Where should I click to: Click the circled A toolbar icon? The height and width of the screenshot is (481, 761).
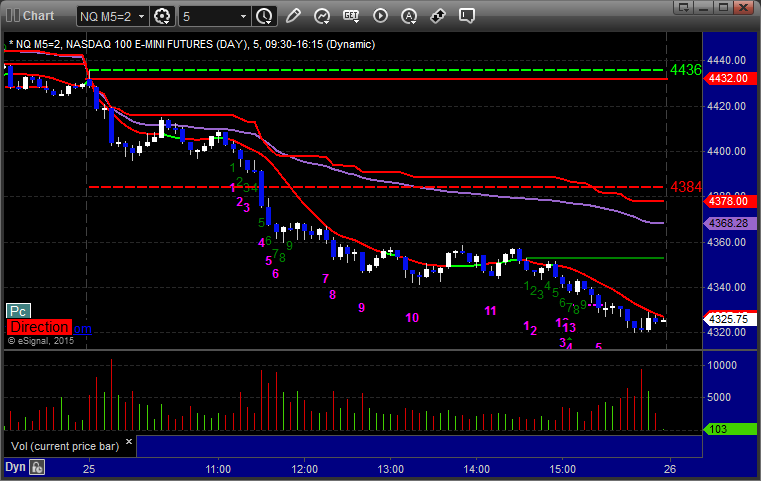click(x=409, y=16)
